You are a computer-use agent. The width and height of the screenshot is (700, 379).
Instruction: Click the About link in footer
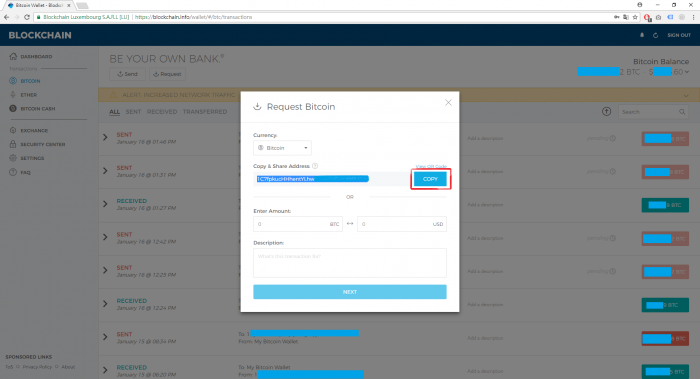point(68,367)
